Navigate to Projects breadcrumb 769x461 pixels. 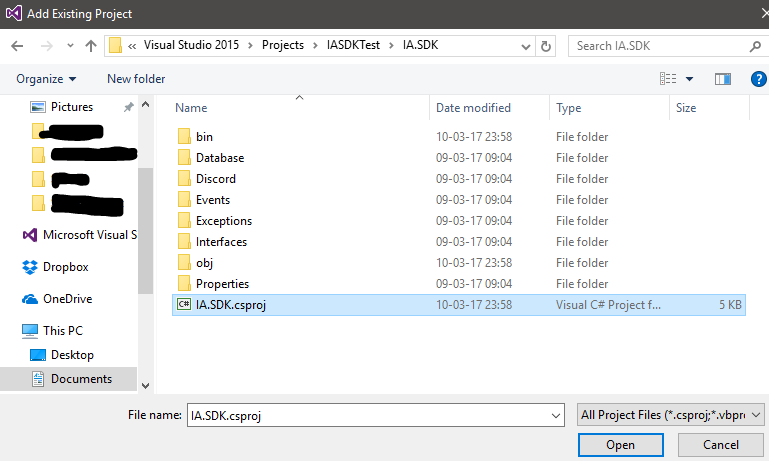coord(283,45)
